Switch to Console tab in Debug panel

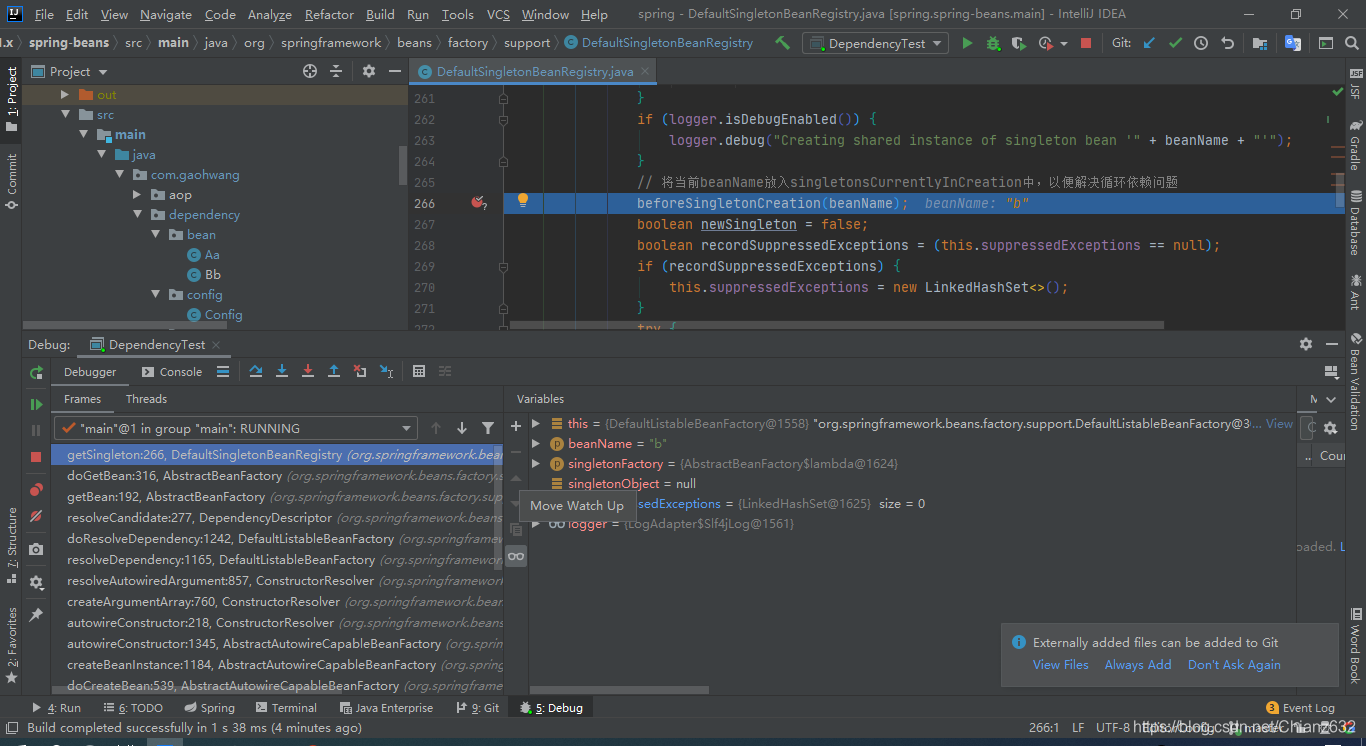click(172, 371)
